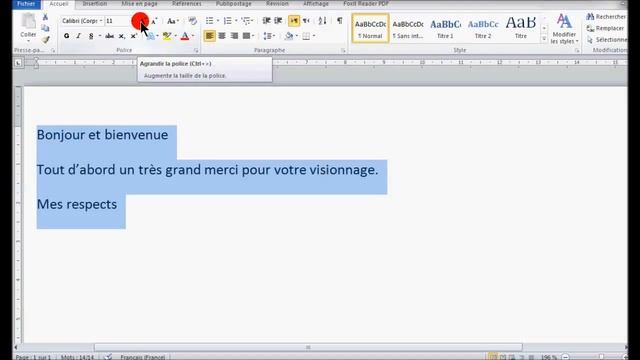Open the Calibri font name dropdown

[x=101, y=21]
